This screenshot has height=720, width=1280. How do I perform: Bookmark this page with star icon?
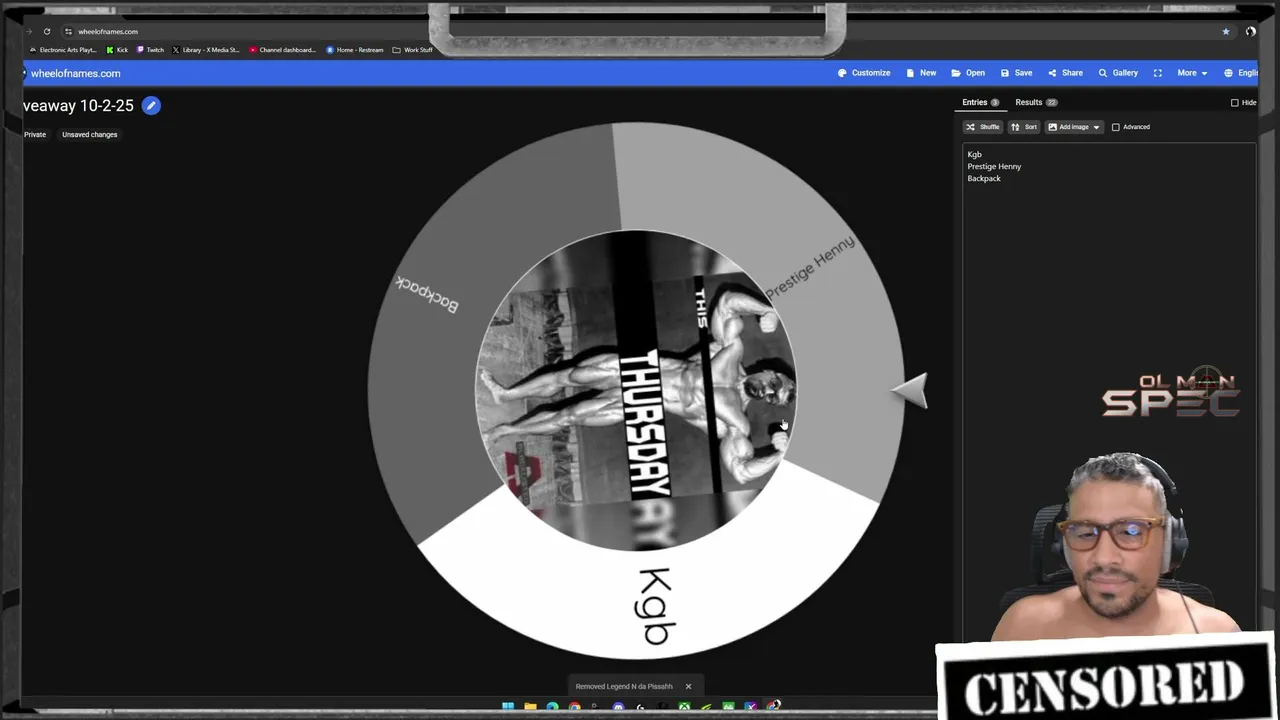click(x=1226, y=31)
